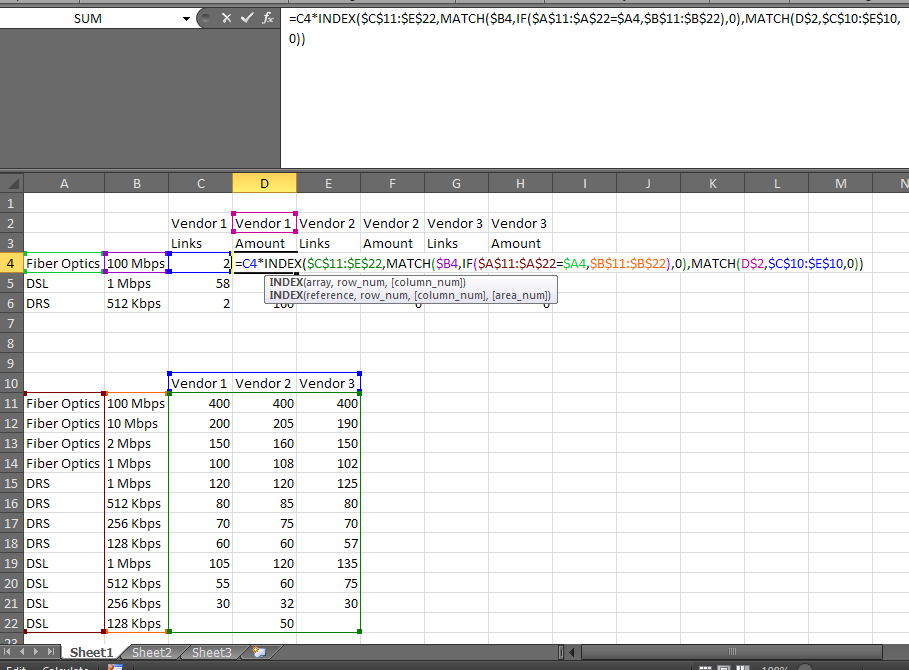Click the horizontal scrollbar thumb
Viewport: 909px width, 670px height.
point(732,653)
